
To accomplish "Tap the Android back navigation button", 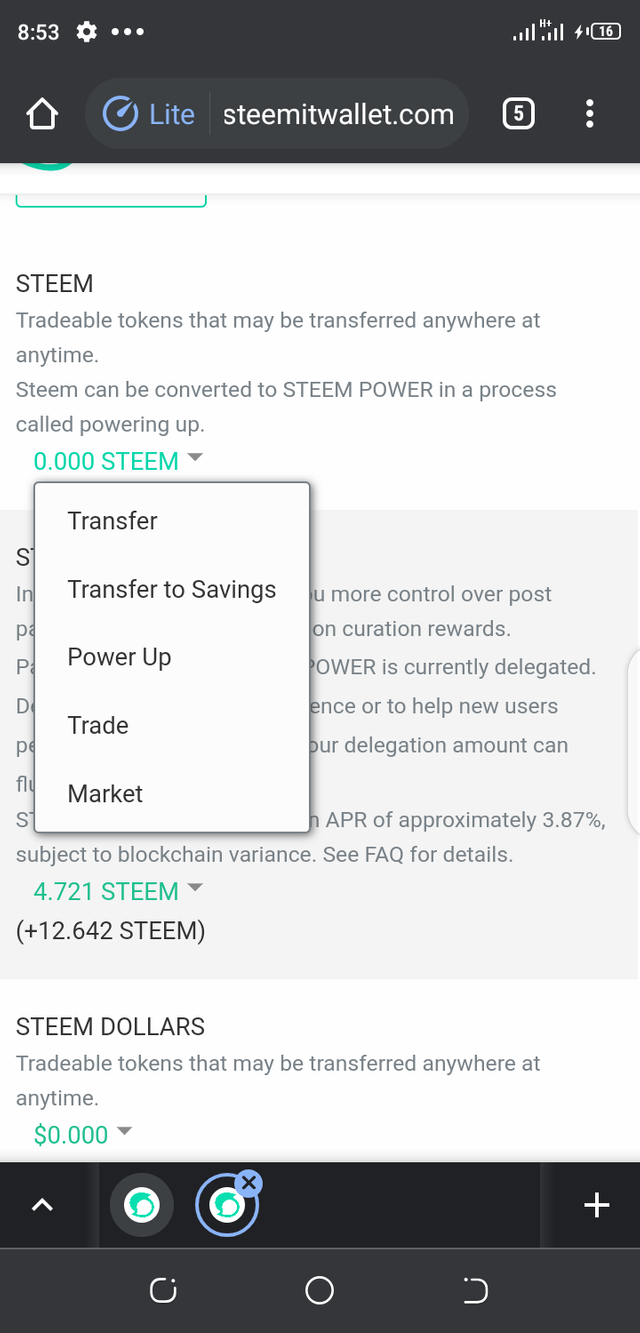I will [x=475, y=1291].
